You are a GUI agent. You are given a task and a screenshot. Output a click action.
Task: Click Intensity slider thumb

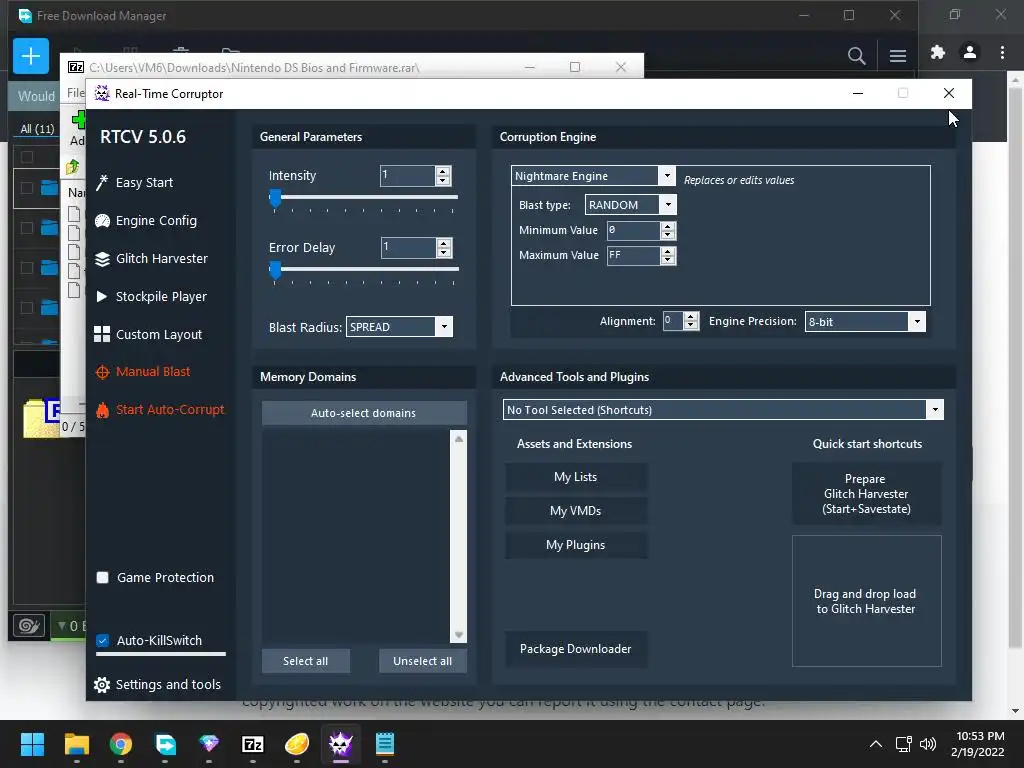click(x=276, y=198)
